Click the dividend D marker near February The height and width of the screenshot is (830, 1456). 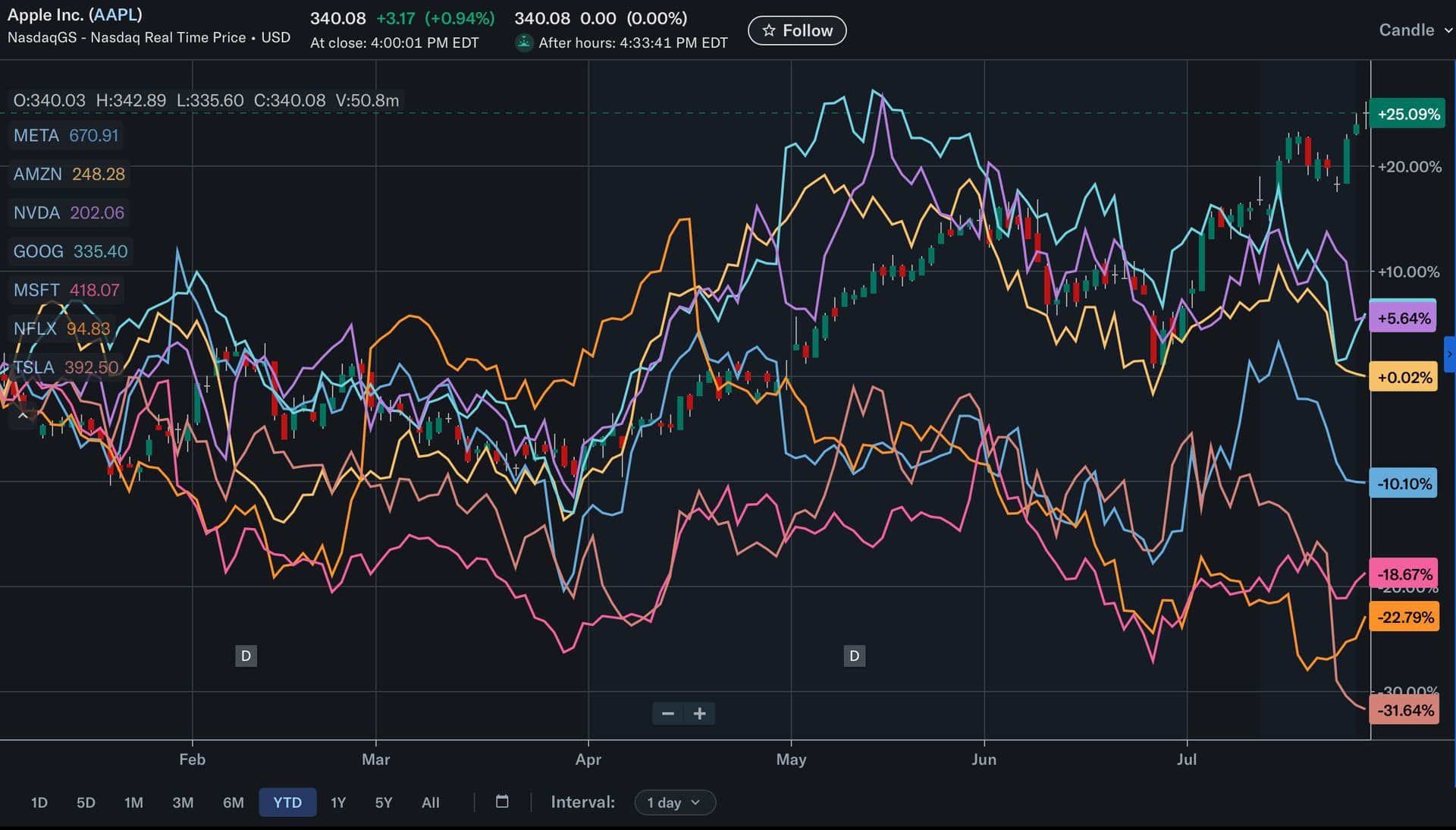(246, 656)
